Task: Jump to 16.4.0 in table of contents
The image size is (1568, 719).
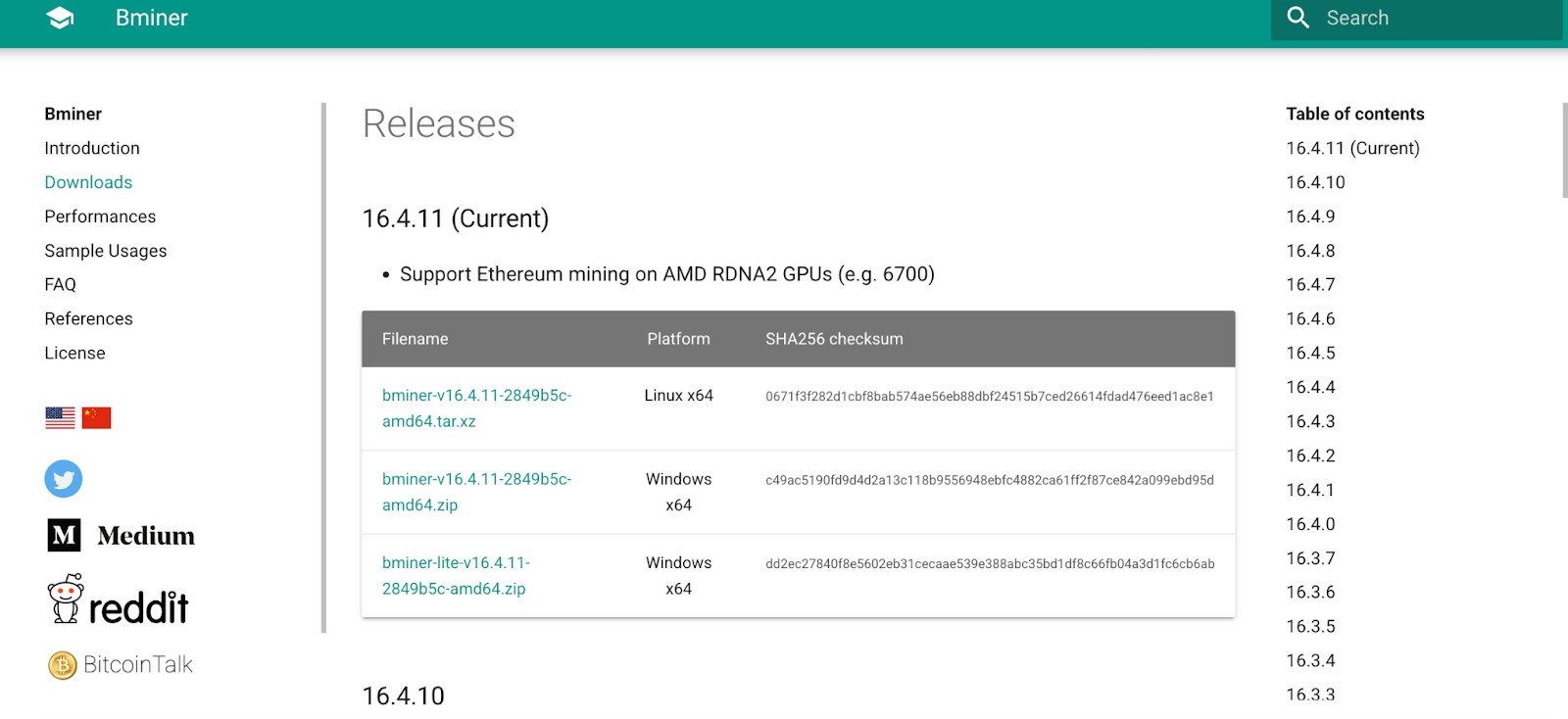Action: click(1310, 524)
